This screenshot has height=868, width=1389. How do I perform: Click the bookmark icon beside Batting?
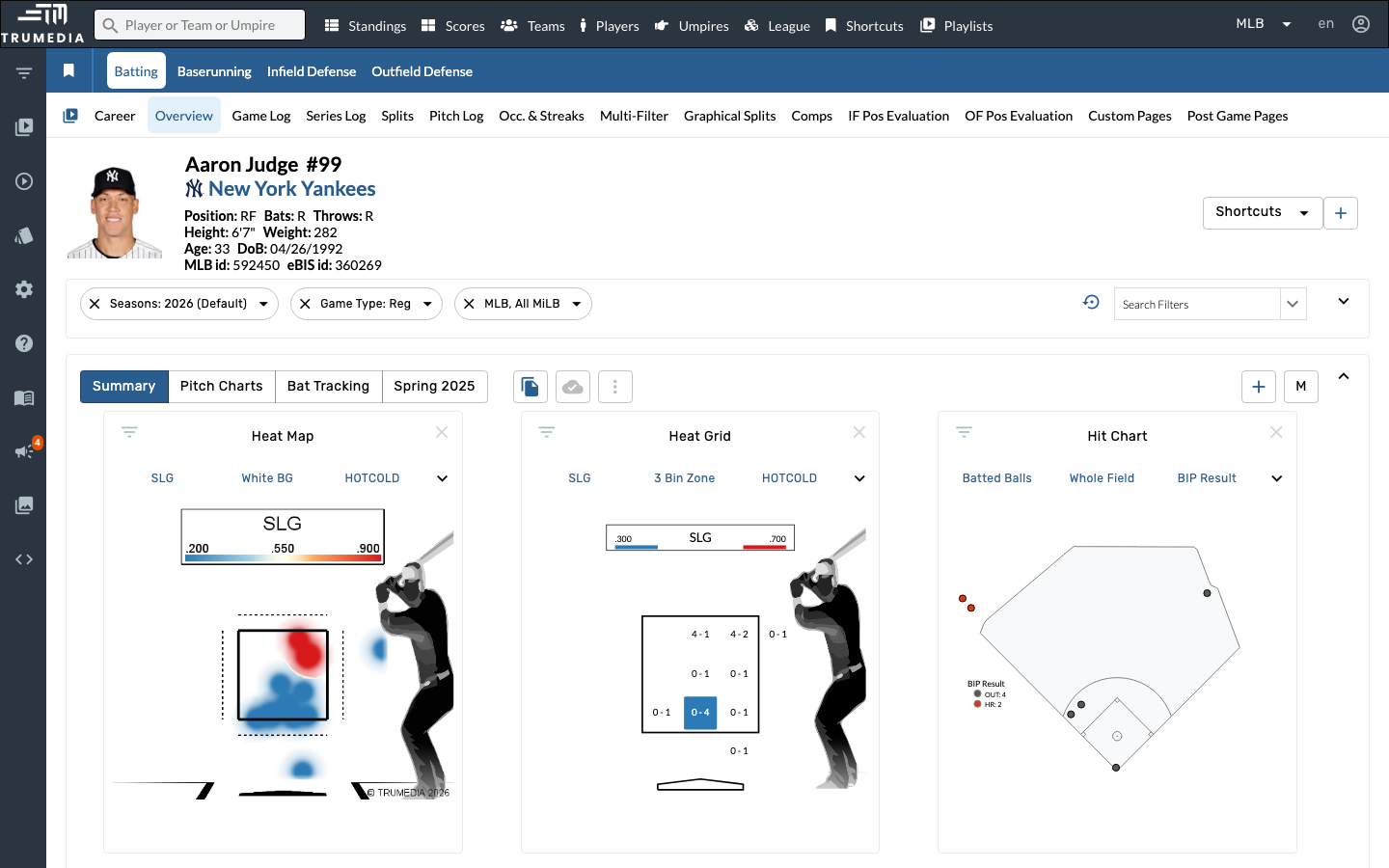(x=68, y=70)
